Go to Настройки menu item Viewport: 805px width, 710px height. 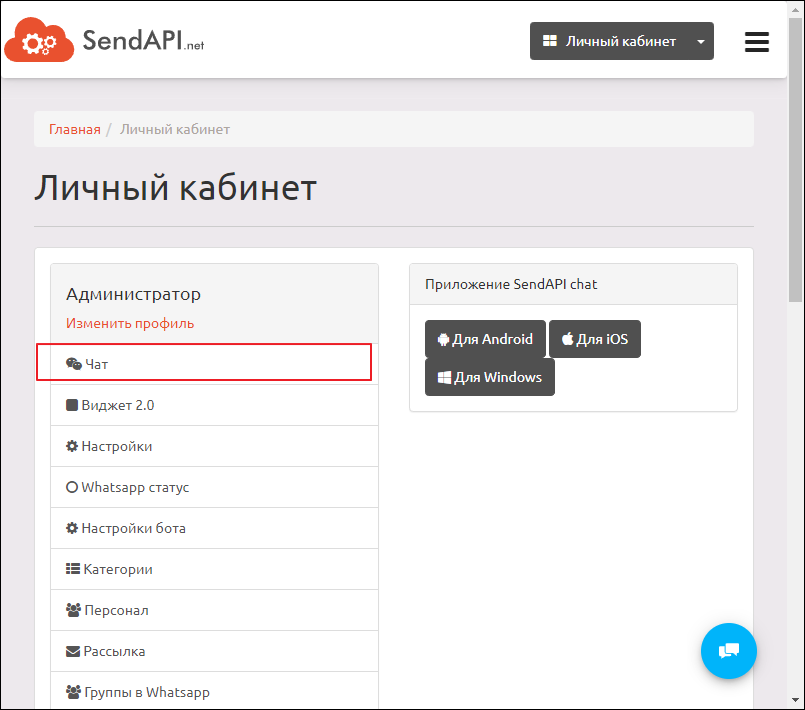116,446
